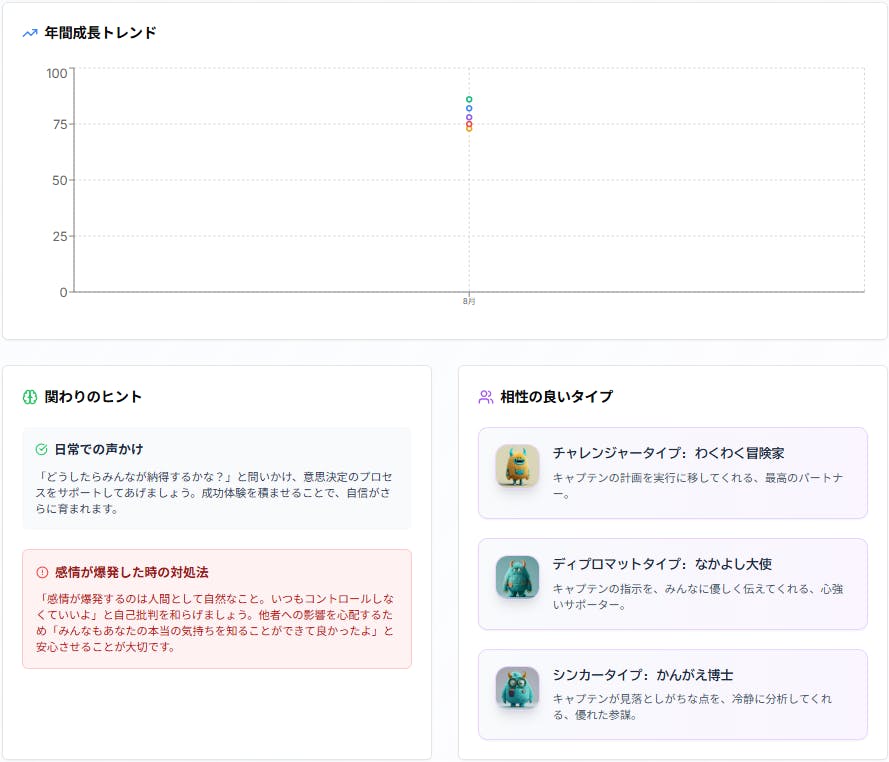Click the teal monster avatar for ディプロマットタイプ
This screenshot has height=762, width=889.
517,577
